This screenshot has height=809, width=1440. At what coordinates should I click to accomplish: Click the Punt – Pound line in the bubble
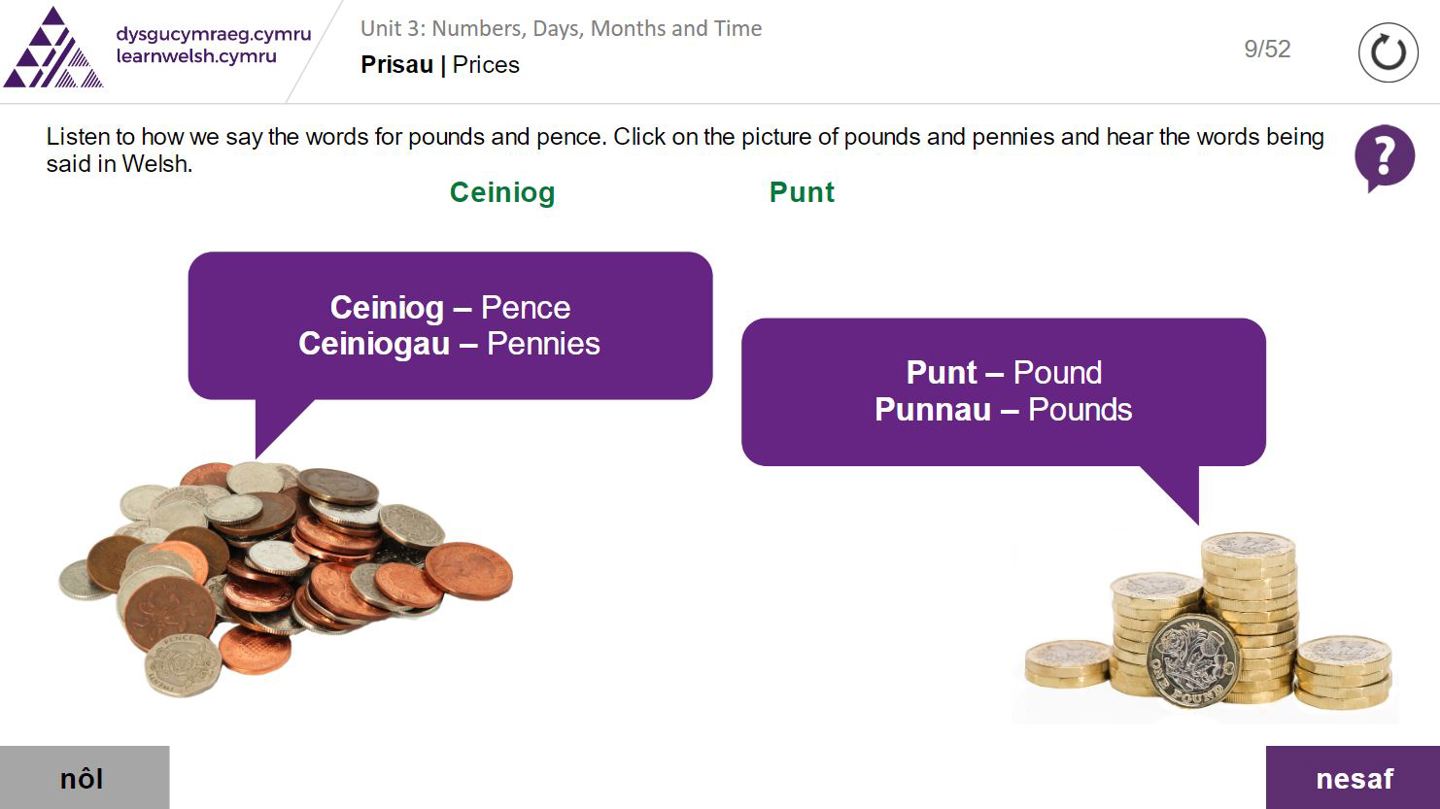click(1003, 372)
